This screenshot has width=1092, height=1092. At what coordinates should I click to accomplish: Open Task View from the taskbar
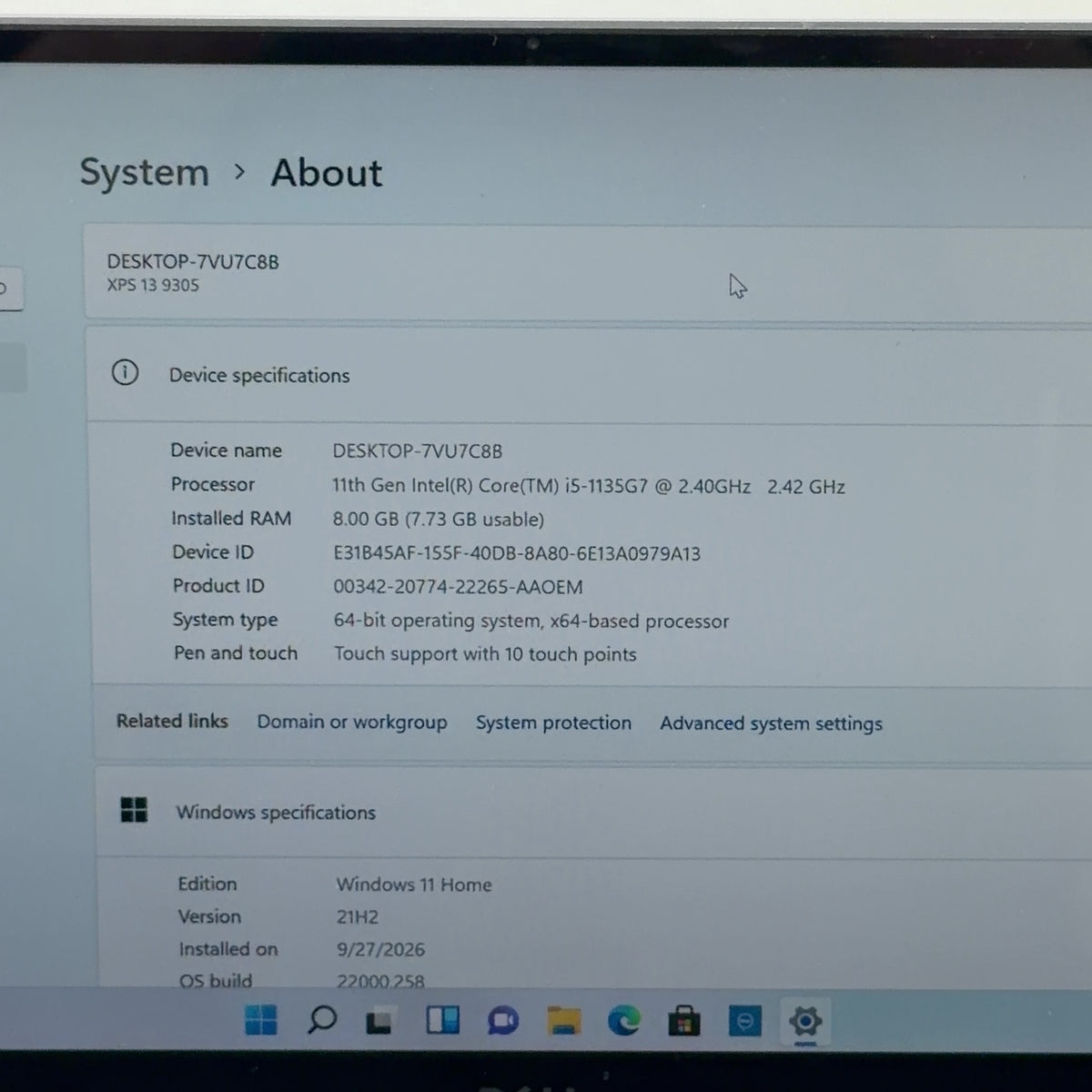click(379, 1021)
